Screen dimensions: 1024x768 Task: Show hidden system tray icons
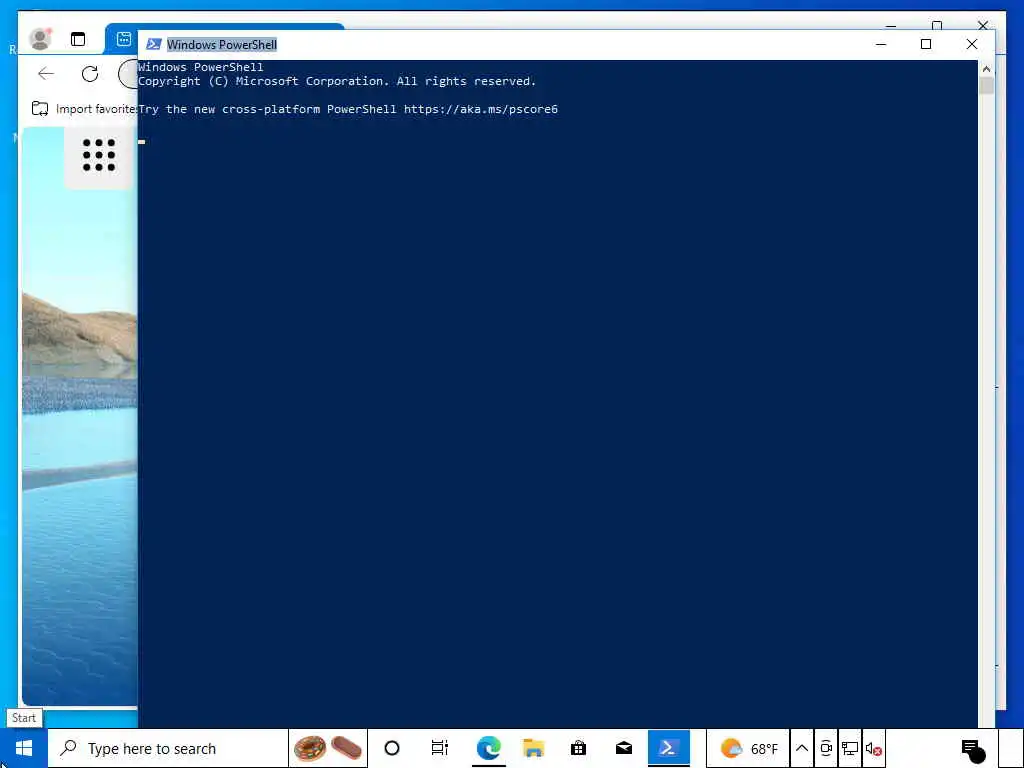(x=802, y=748)
